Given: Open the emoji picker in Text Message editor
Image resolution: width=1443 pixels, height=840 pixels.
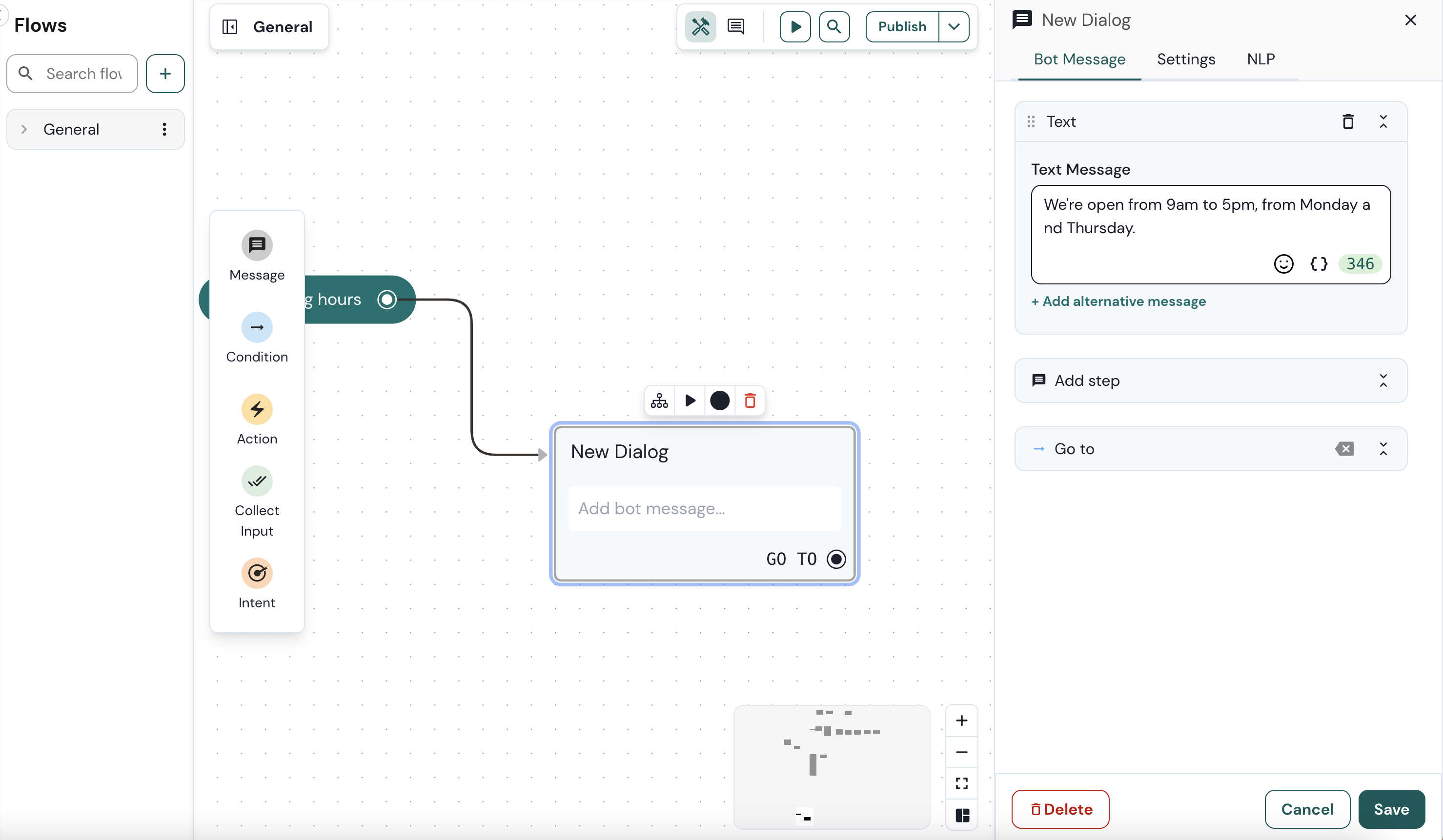Looking at the screenshot, I should [x=1284, y=264].
